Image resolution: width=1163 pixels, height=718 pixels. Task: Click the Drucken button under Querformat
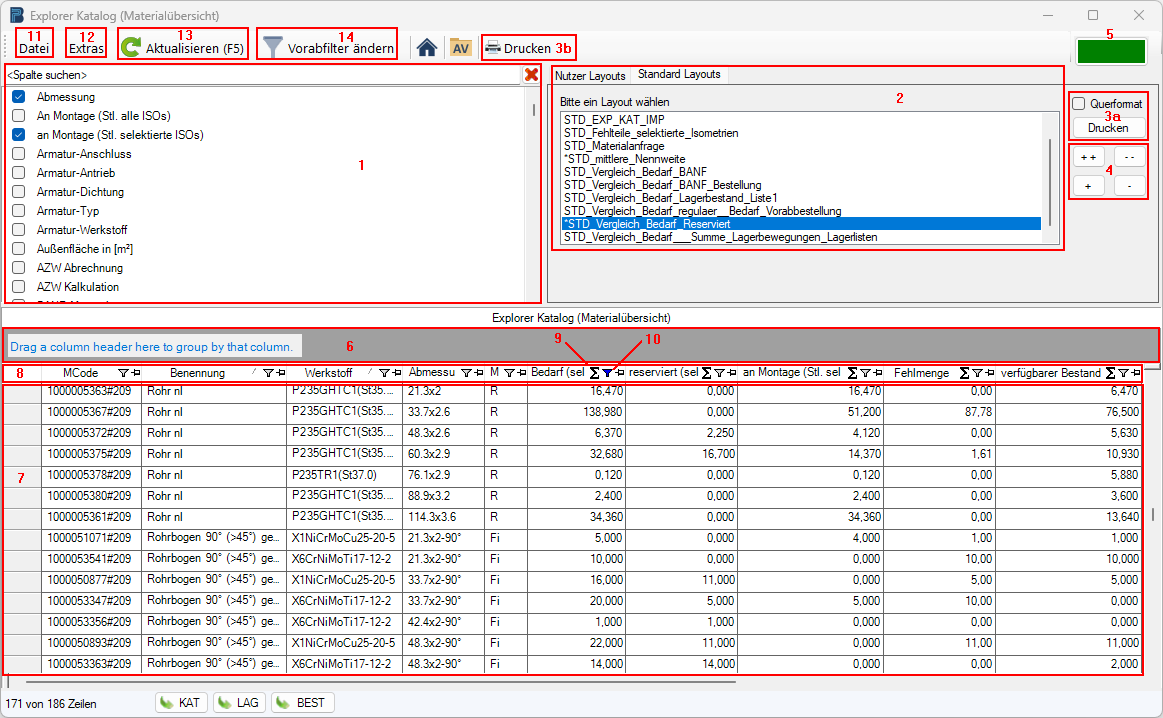click(x=1108, y=127)
